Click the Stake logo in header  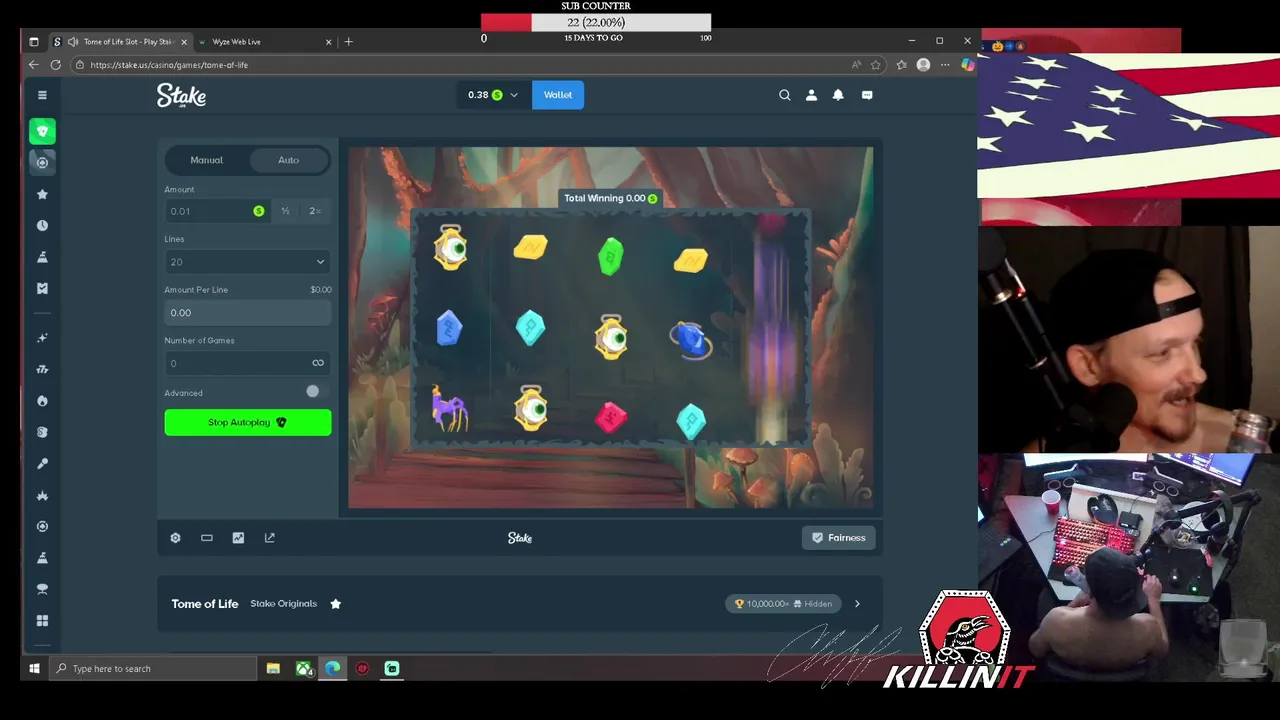click(x=181, y=95)
